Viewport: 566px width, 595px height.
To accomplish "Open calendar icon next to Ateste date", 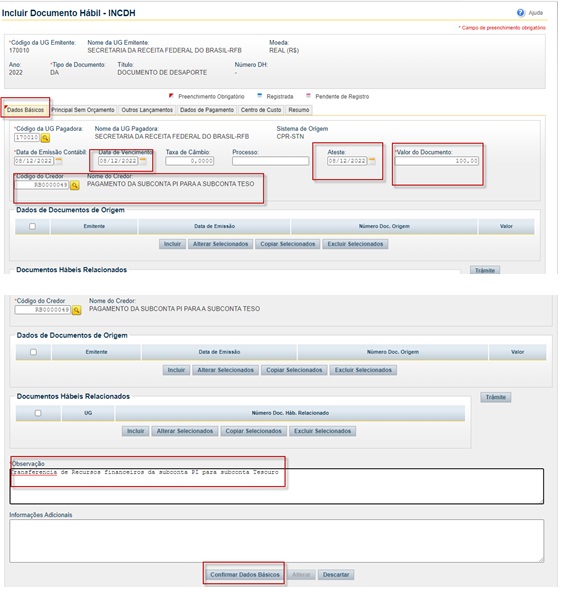I will [372, 161].
